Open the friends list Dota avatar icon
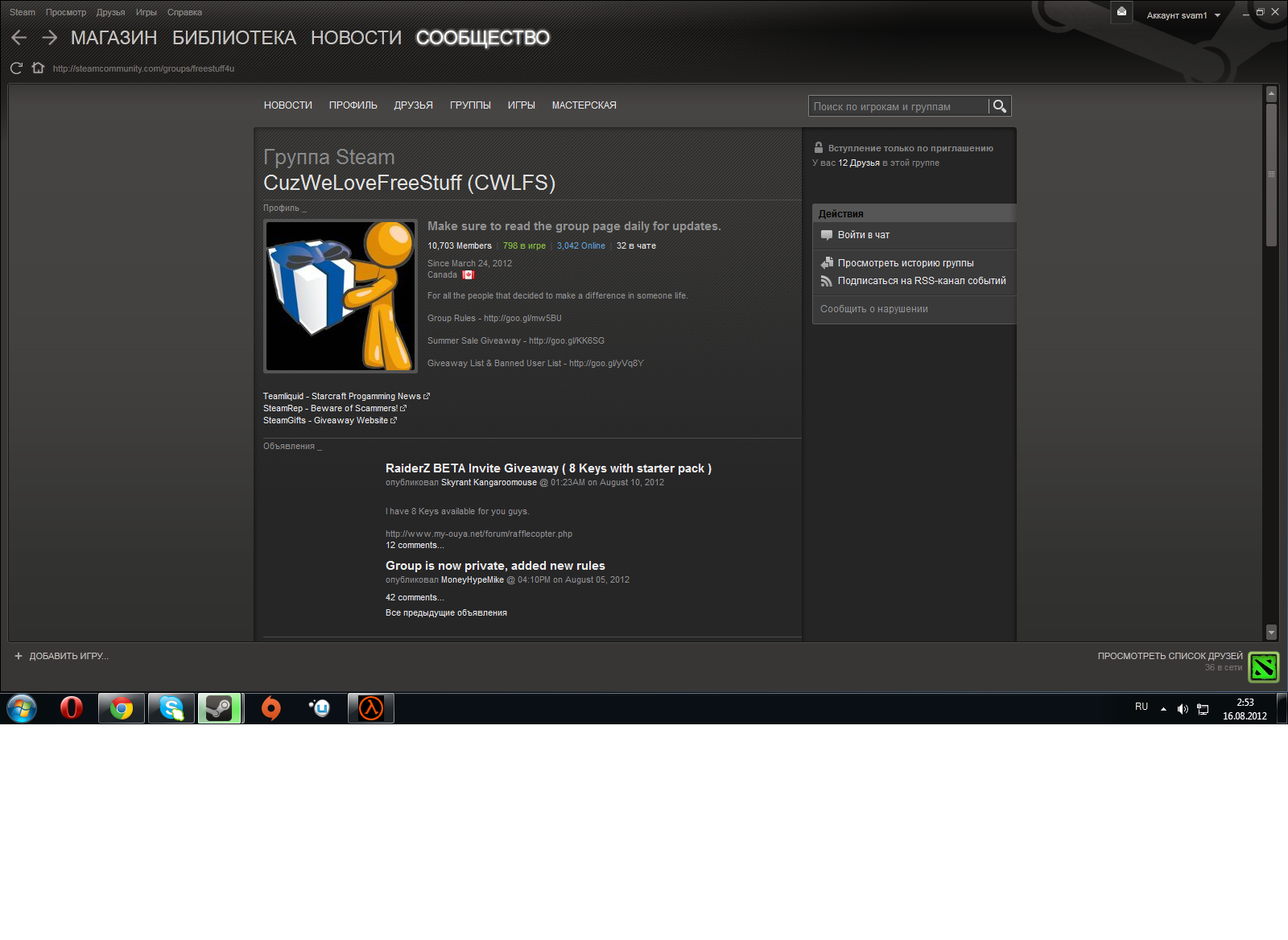Viewport: 1288px width, 940px height. coord(1263,666)
